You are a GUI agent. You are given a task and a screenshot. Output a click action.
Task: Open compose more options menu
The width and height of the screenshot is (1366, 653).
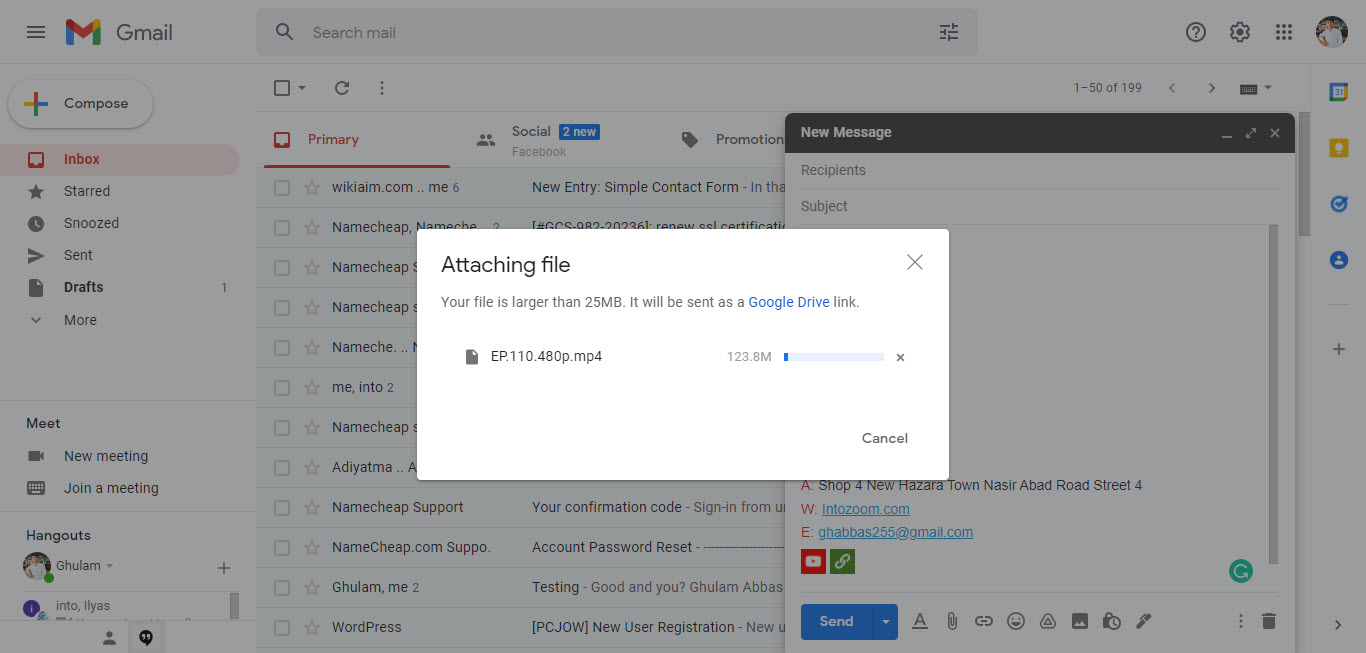[x=1241, y=621]
